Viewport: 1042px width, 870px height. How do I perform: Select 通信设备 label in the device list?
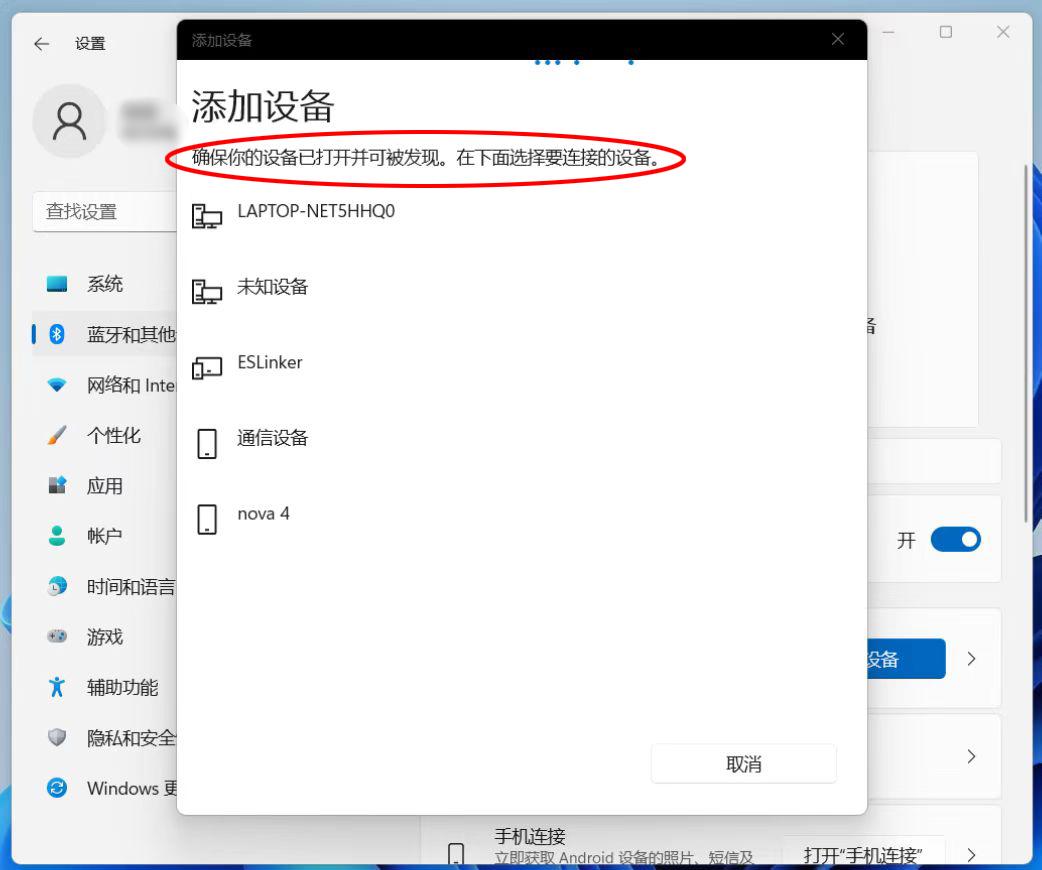(272, 438)
